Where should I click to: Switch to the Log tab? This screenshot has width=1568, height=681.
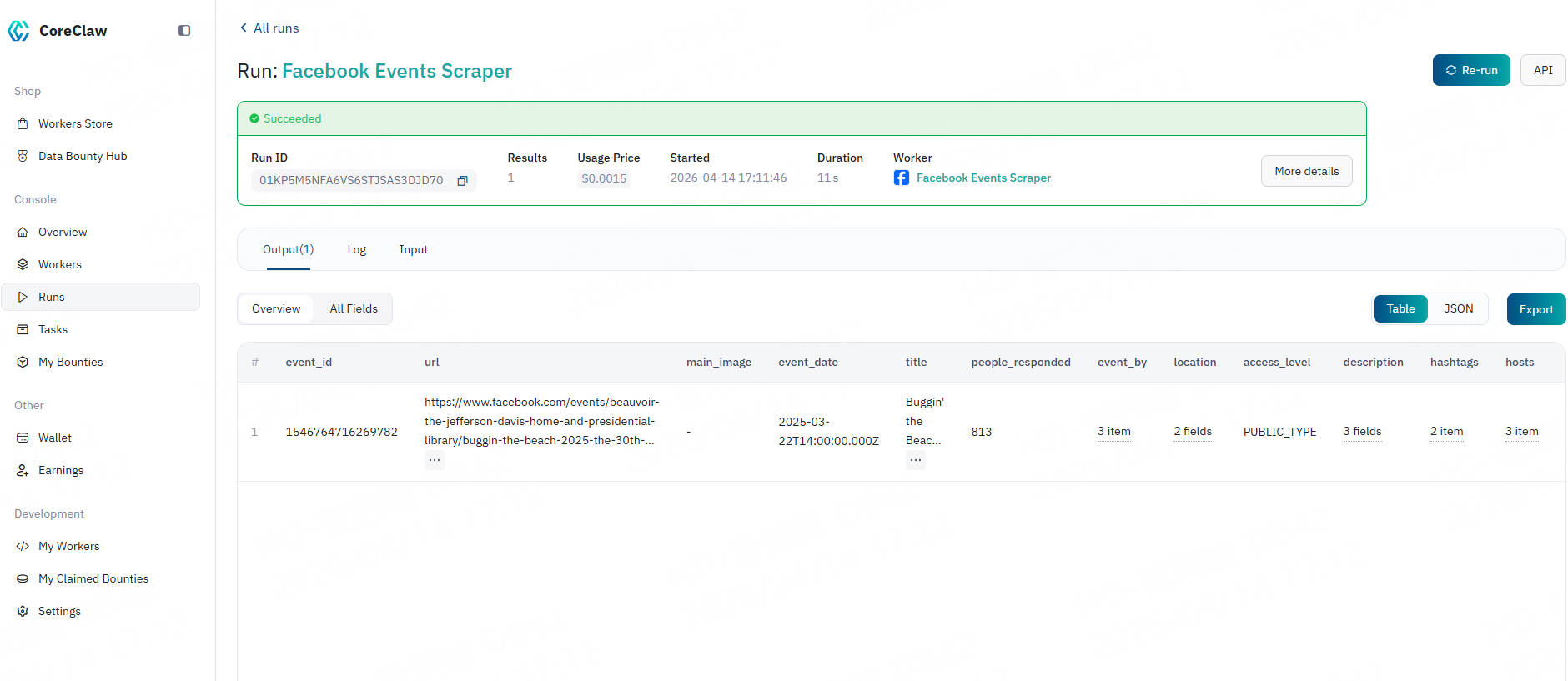coord(356,249)
